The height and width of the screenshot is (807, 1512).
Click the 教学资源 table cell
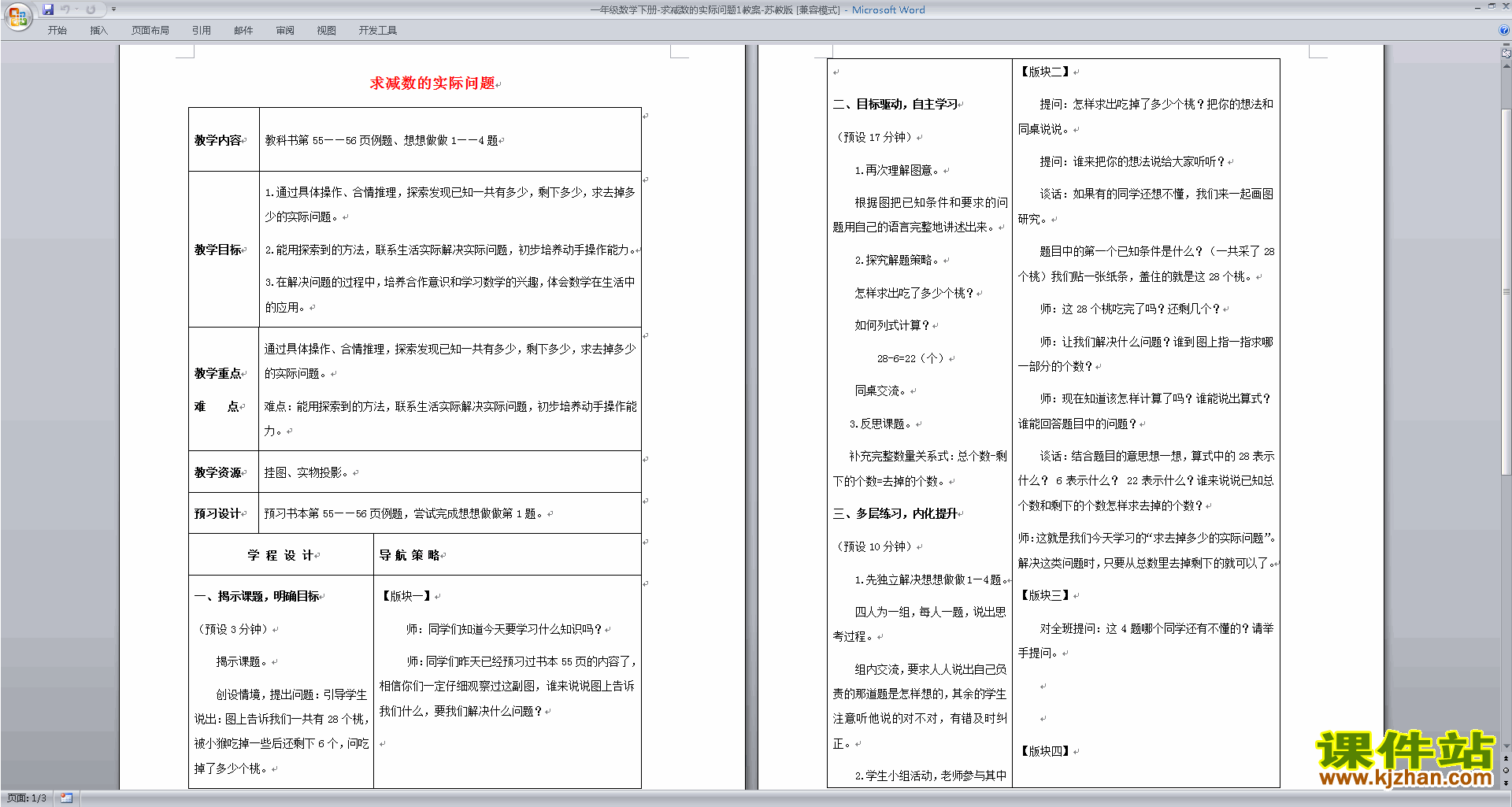coord(224,472)
